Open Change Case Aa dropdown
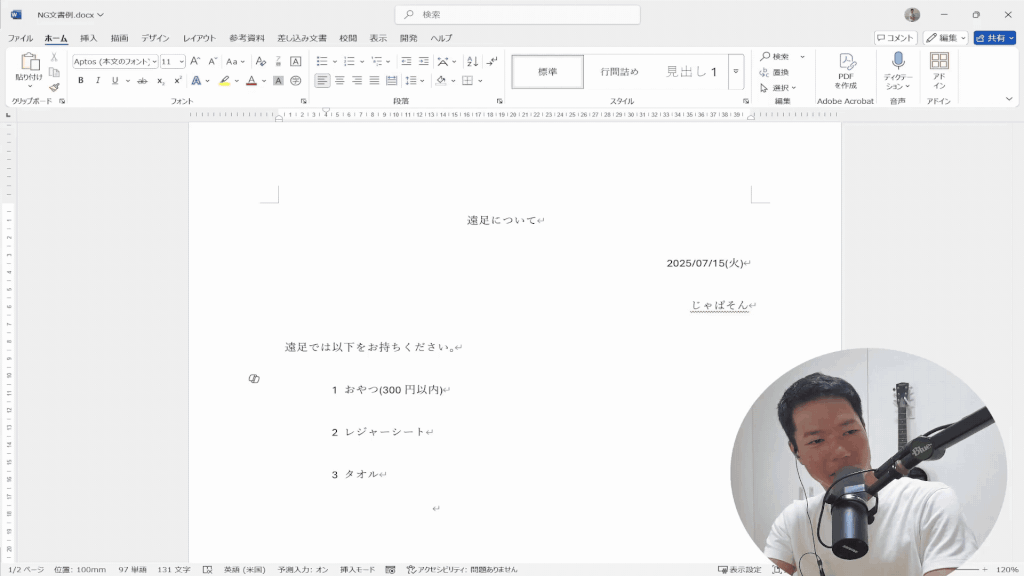1024x576 pixels. coord(235,61)
